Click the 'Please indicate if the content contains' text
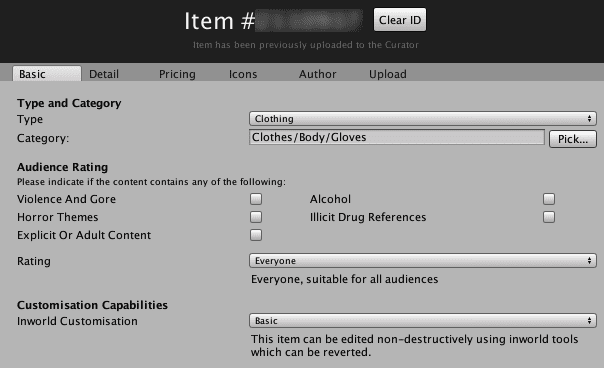This screenshot has height=368, width=604. 151,182
